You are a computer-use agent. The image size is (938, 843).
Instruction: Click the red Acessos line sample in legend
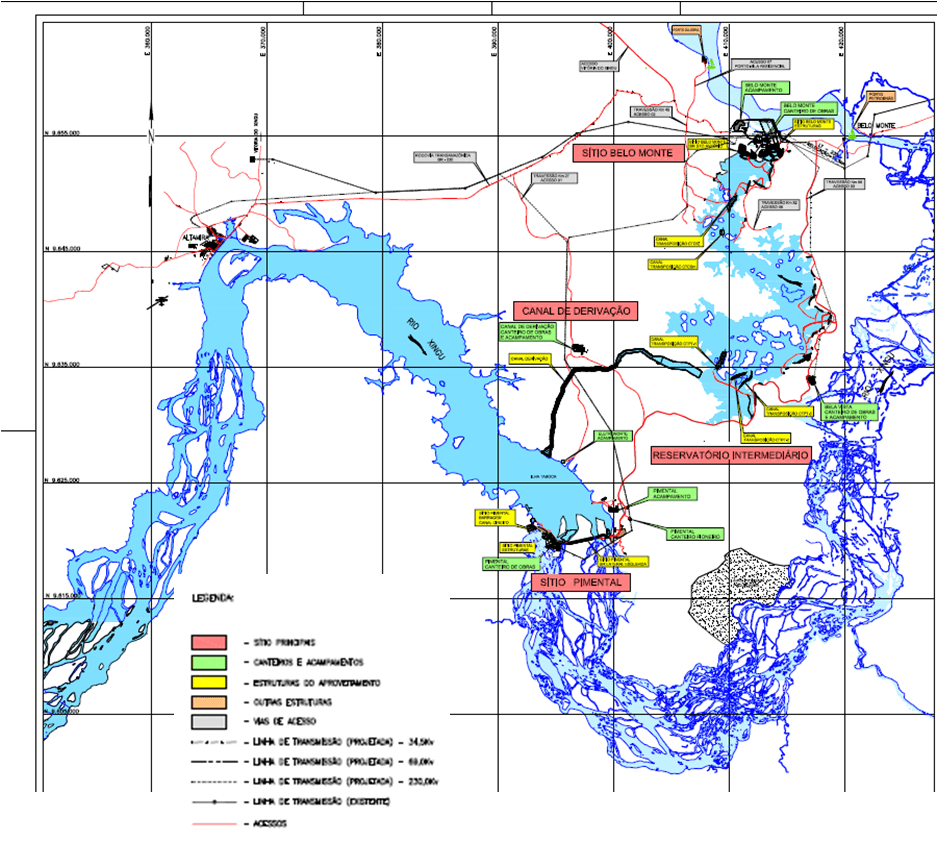pos(214,824)
